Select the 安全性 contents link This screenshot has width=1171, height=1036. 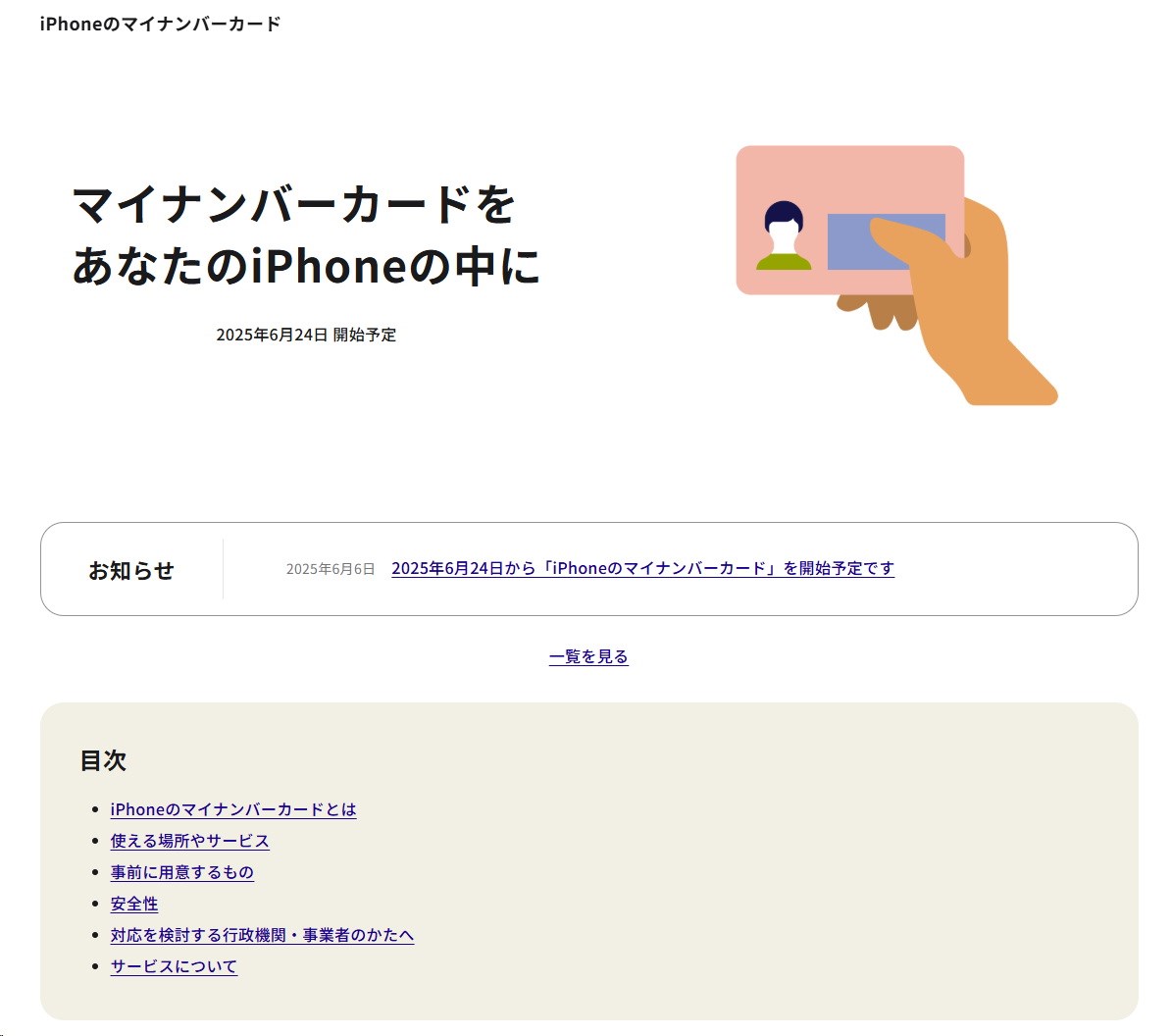pyautogui.click(x=134, y=904)
